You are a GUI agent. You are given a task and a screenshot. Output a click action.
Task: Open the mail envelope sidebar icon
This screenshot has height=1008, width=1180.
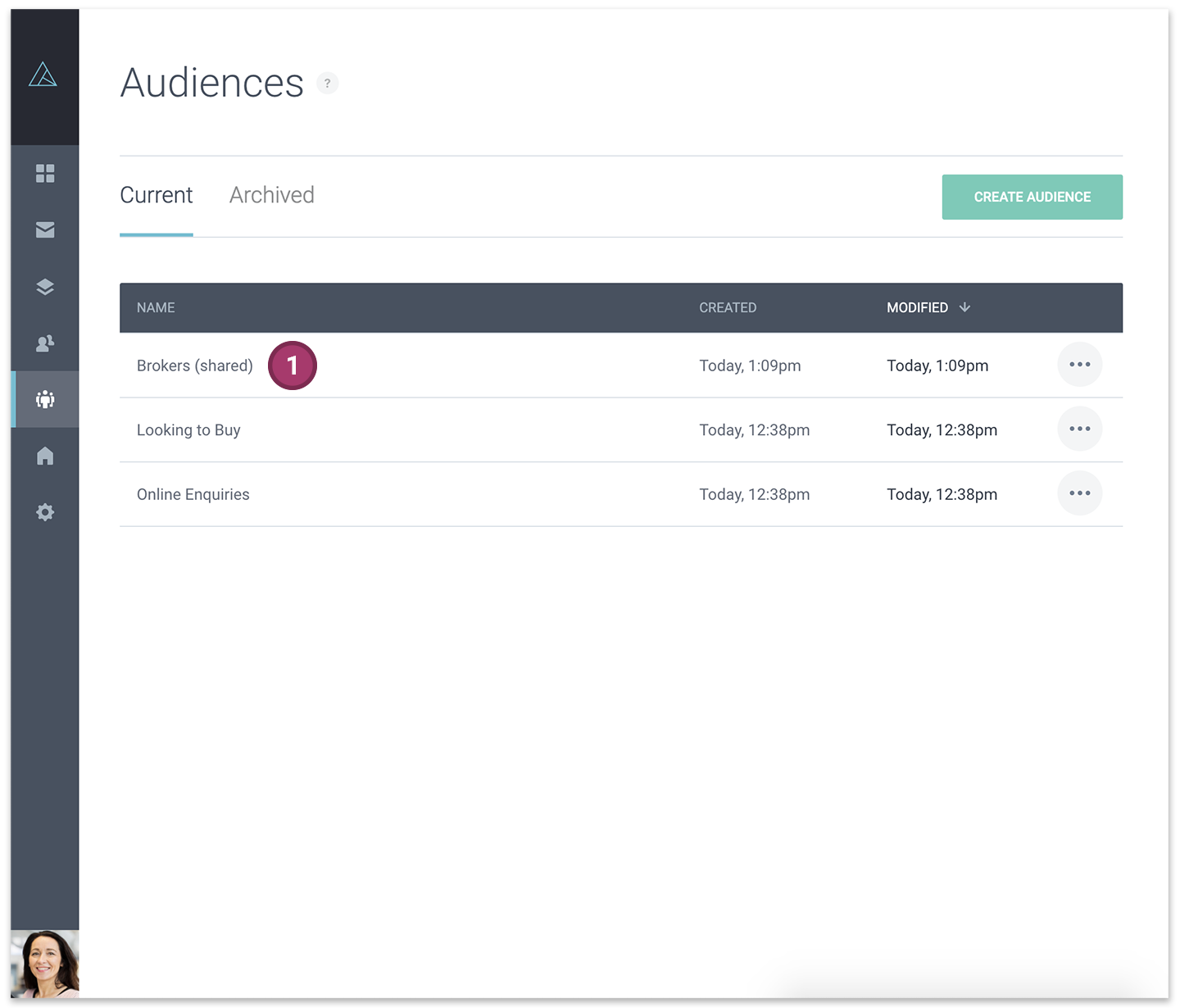pos(45,229)
